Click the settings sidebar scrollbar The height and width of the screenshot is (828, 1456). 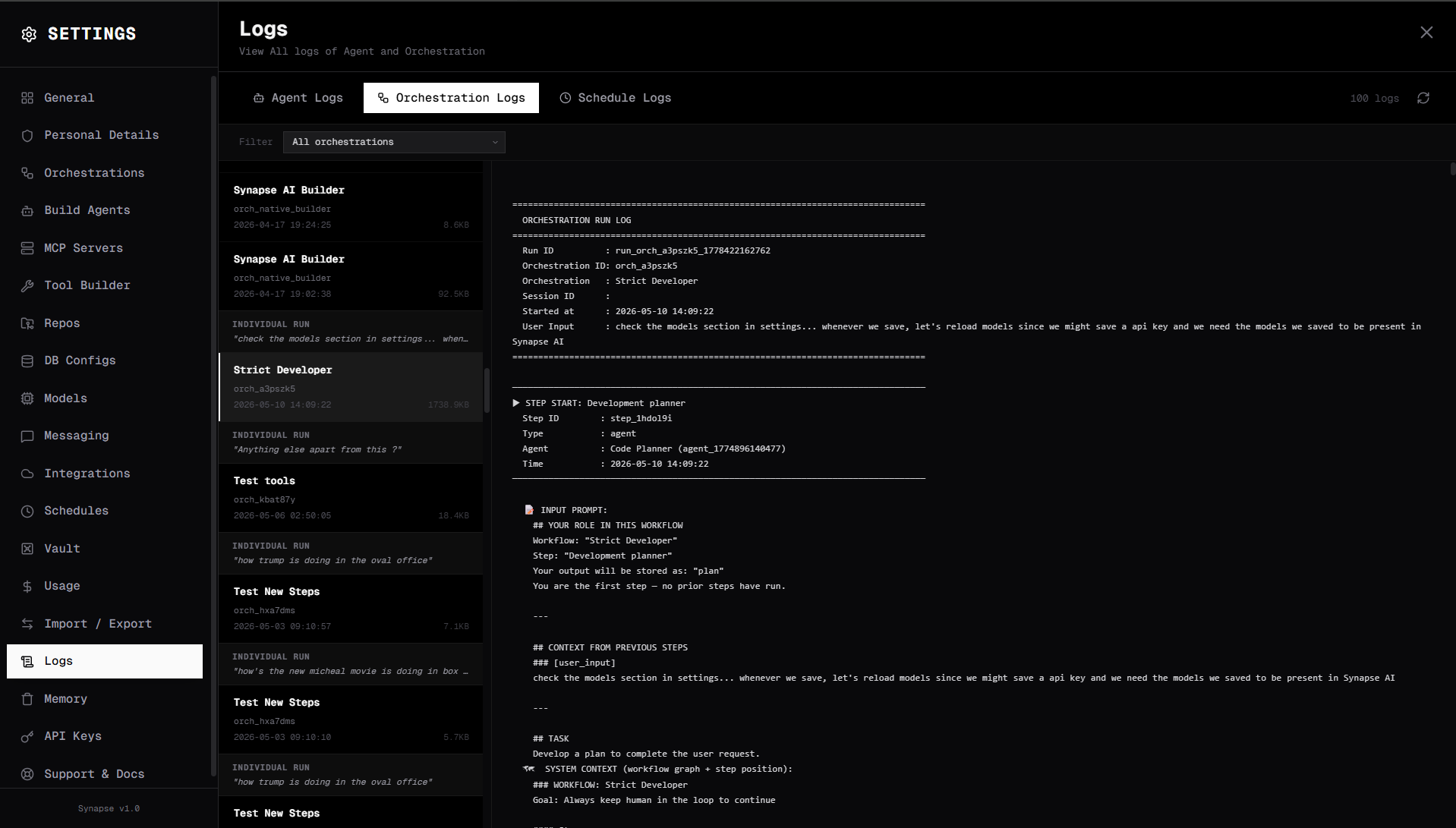[x=213, y=425]
